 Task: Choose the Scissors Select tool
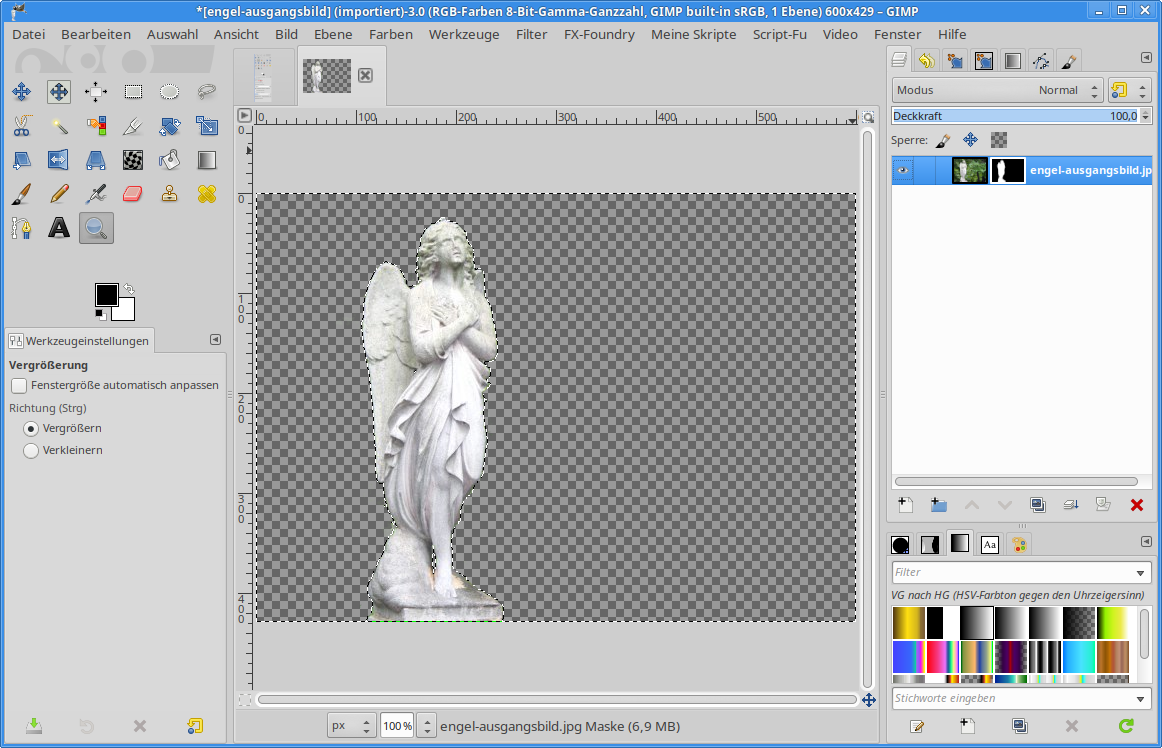pos(22,126)
